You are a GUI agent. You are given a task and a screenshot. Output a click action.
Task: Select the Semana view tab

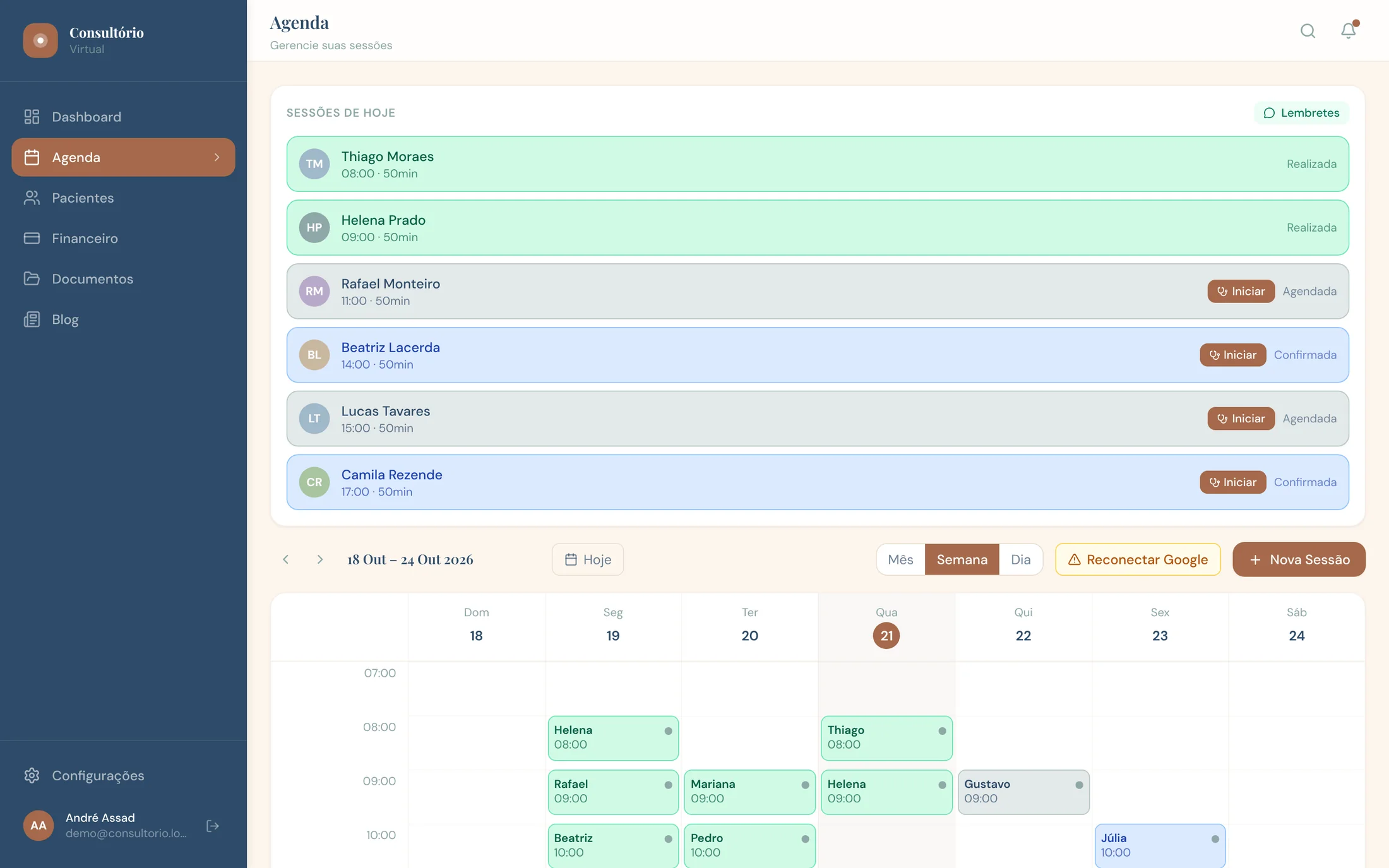pos(962,559)
